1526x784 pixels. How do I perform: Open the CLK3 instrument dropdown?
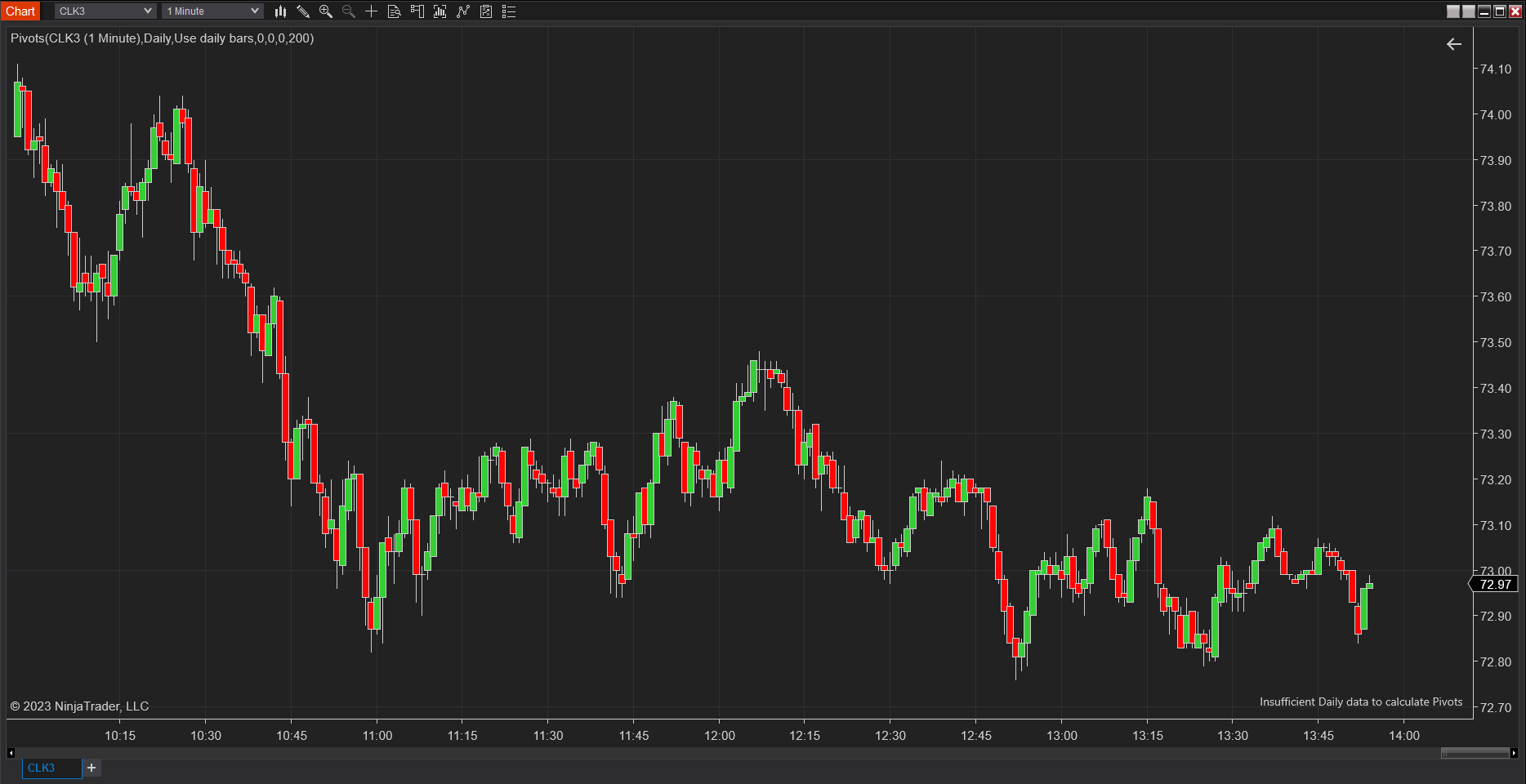pyautogui.click(x=105, y=11)
